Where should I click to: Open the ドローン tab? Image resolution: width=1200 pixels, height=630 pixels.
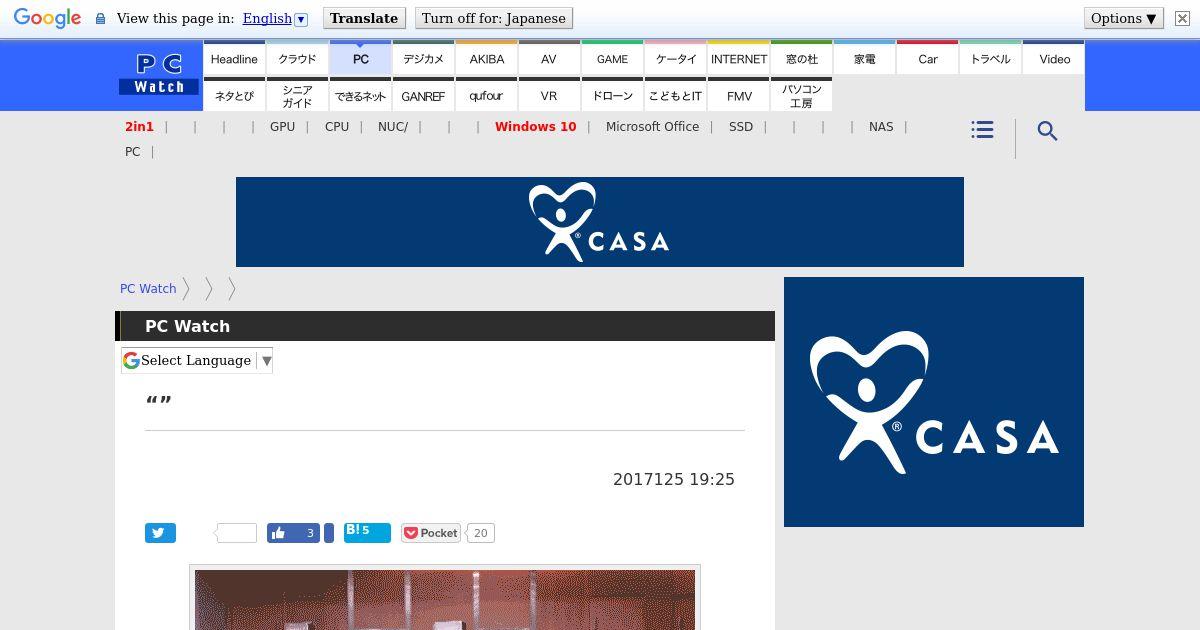coord(613,95)
